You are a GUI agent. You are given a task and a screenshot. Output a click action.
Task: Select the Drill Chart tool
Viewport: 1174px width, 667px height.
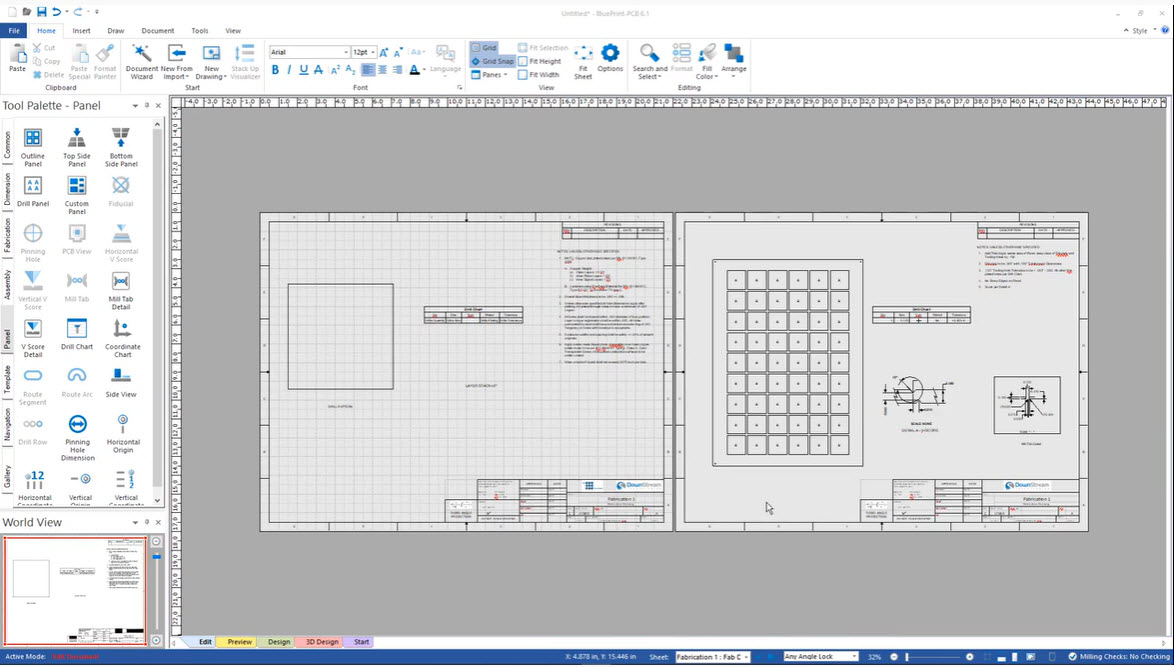point(76,333)
